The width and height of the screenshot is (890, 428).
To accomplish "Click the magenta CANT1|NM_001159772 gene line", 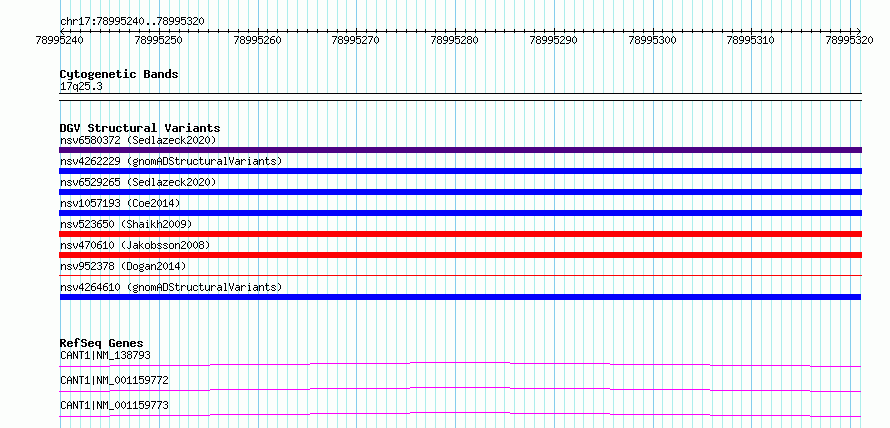I will point(460,389).
